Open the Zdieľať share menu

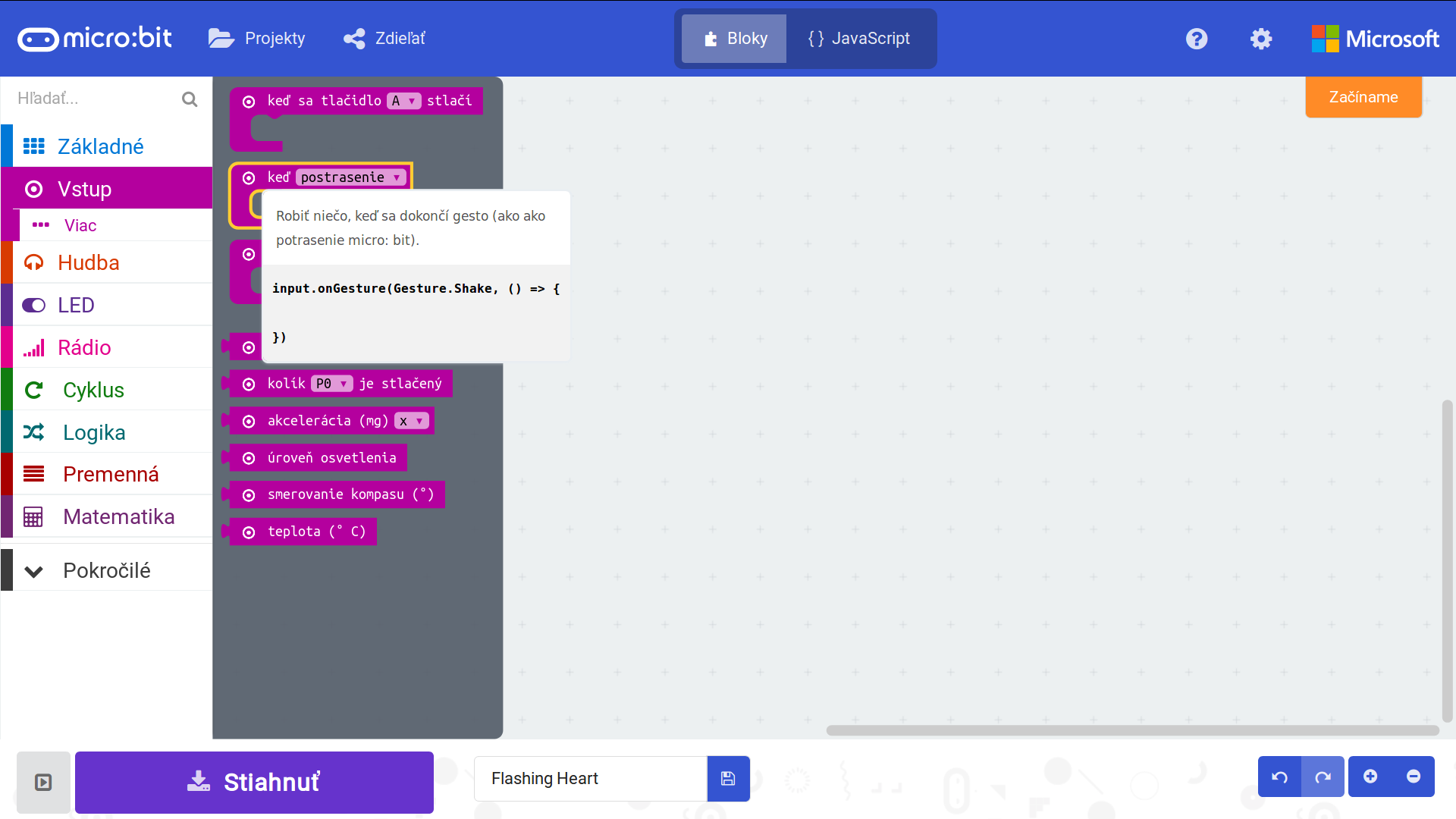pos(384,39)
